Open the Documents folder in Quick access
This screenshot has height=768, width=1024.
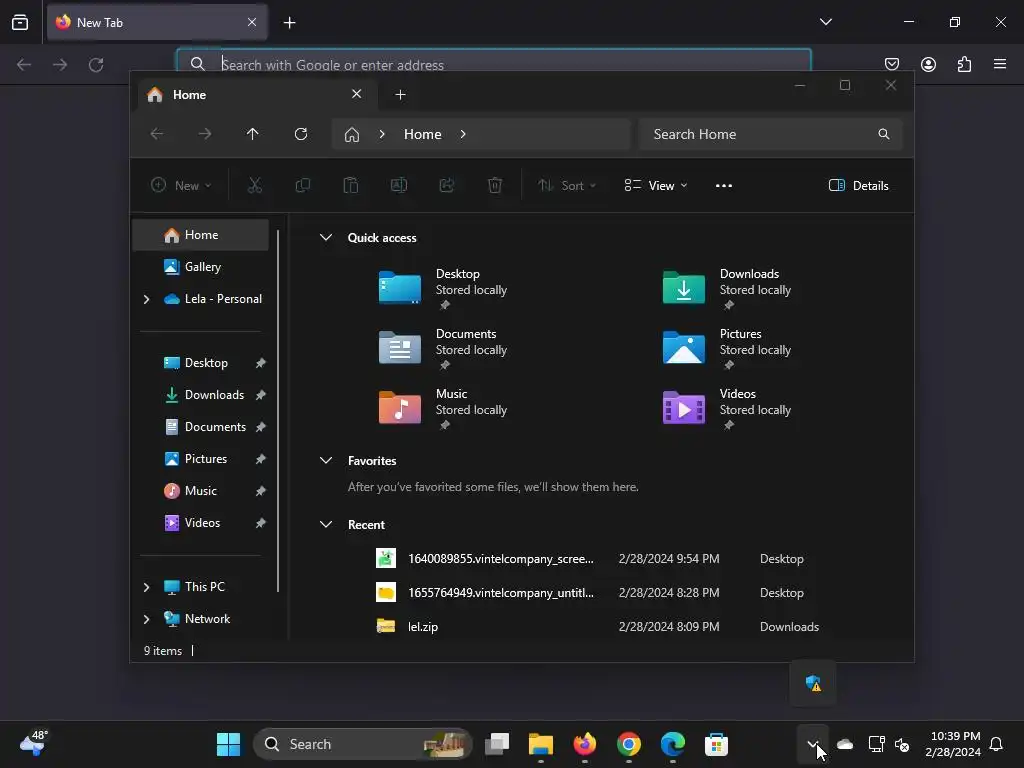coord(444,348)
